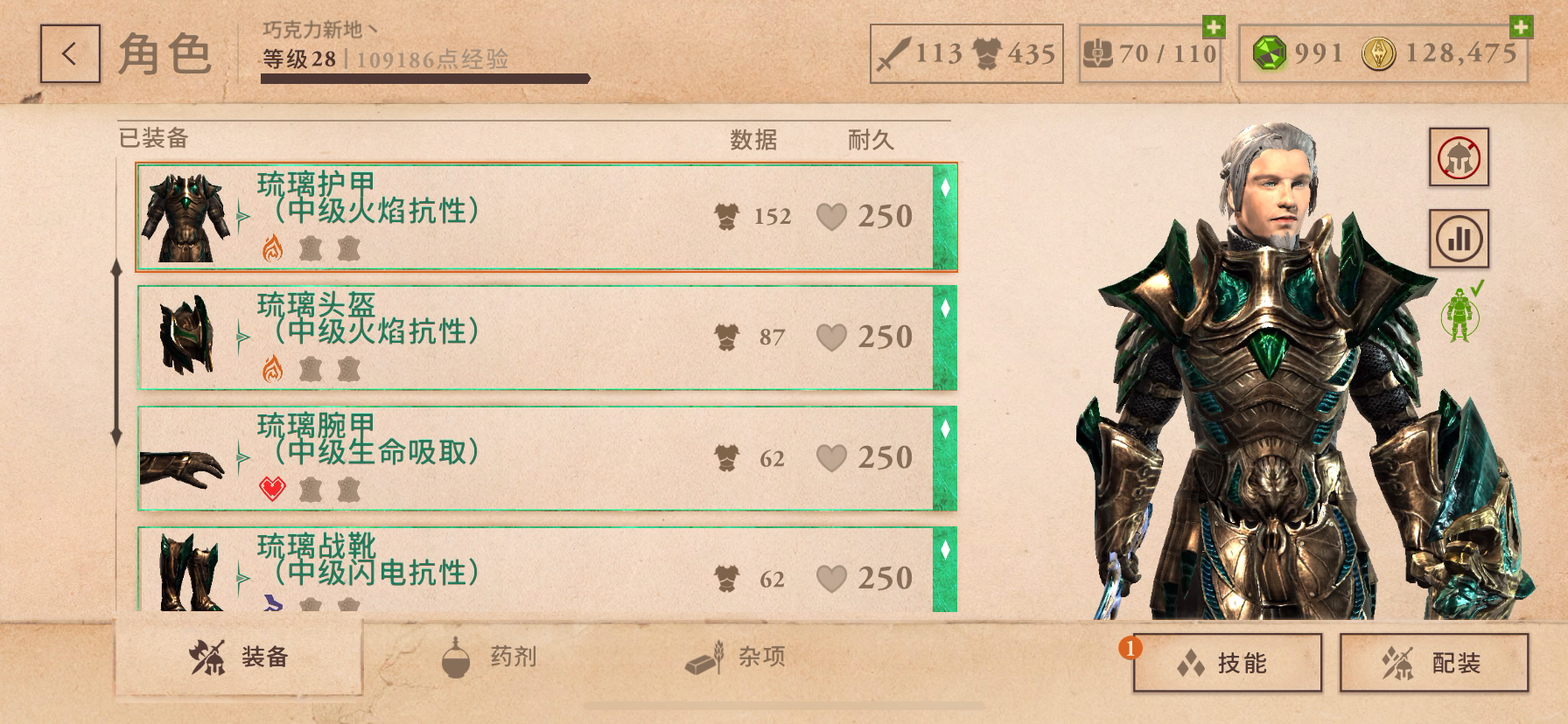The image size is (1568, 724).
Task: Open the 配装 loadout button
Action: point(1434,663)
